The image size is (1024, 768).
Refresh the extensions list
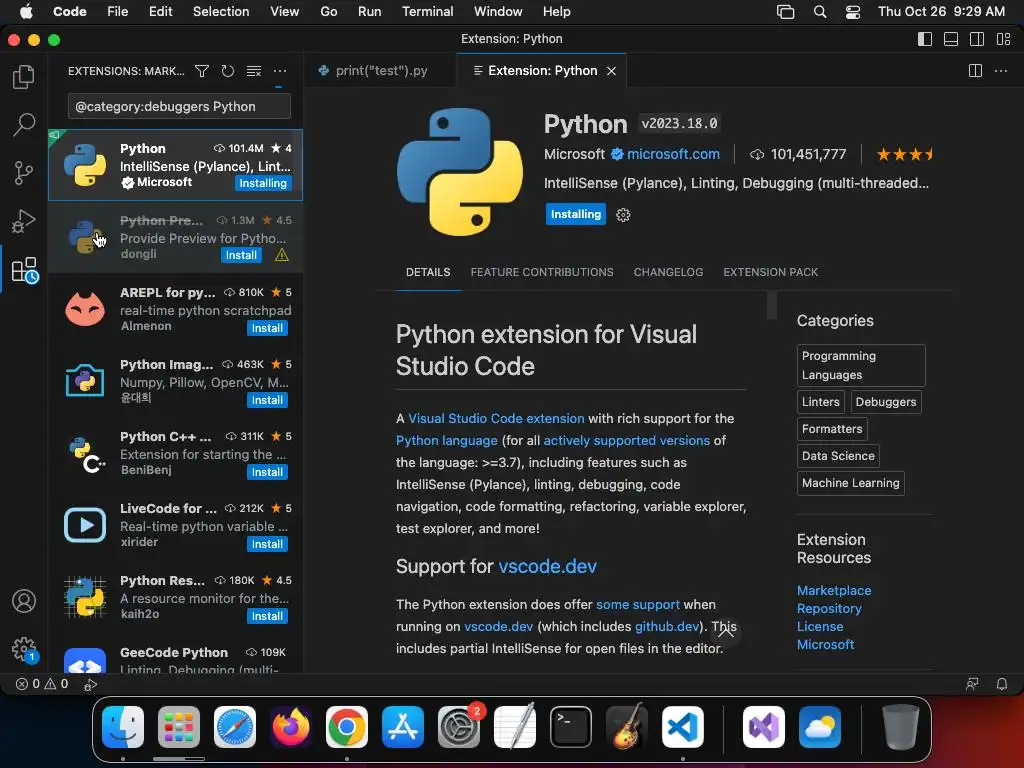[228, 71]
